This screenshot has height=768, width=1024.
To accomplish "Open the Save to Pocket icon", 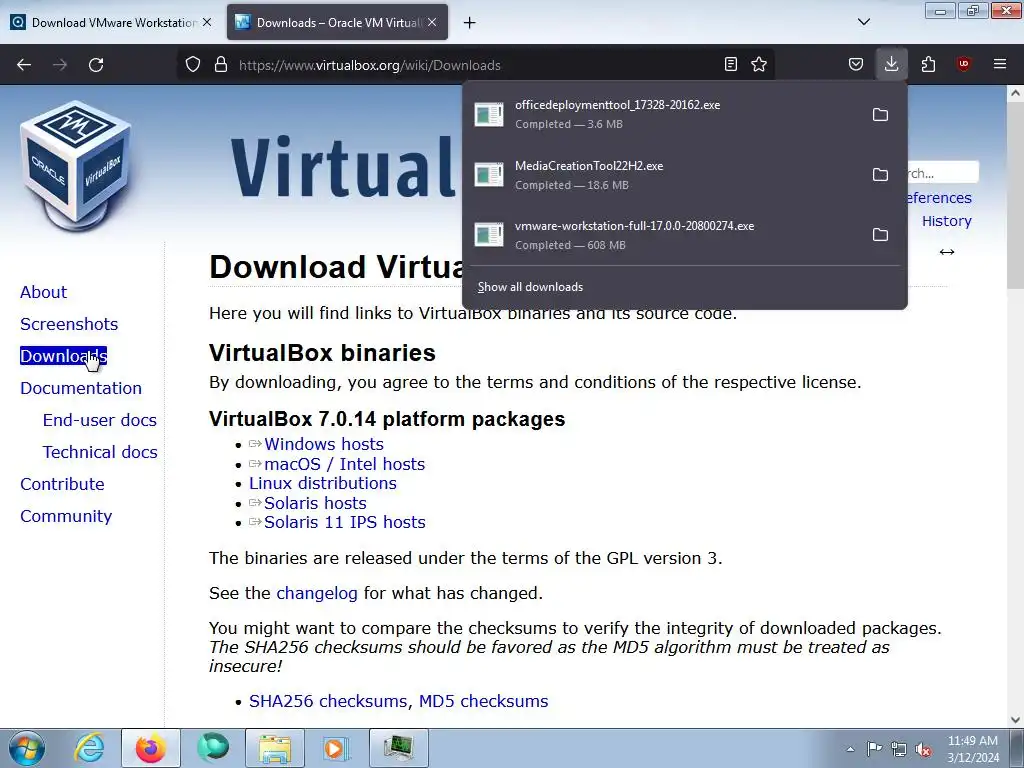I will pos(856,64).
